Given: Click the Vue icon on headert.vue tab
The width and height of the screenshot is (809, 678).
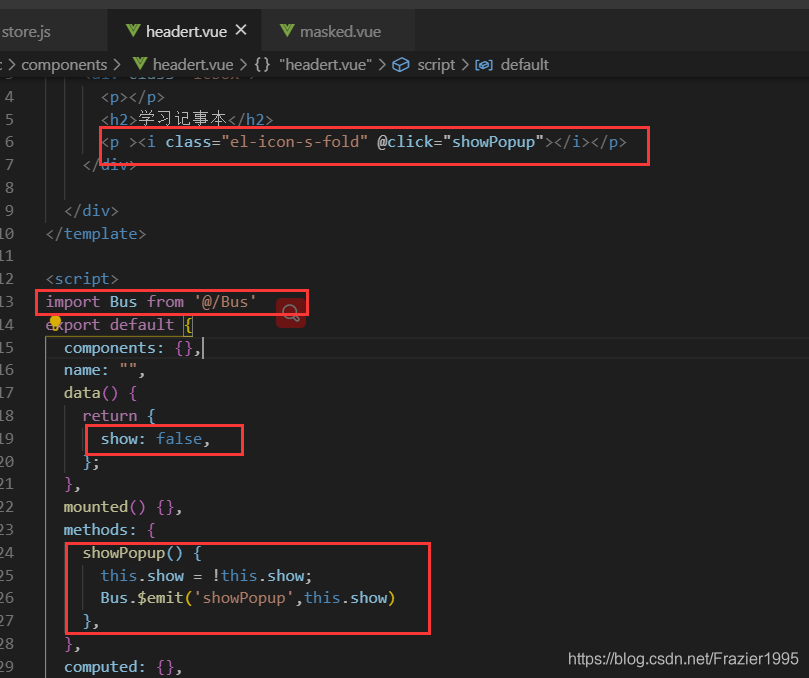Looking at the screenshot, I should tap(133, 31).
